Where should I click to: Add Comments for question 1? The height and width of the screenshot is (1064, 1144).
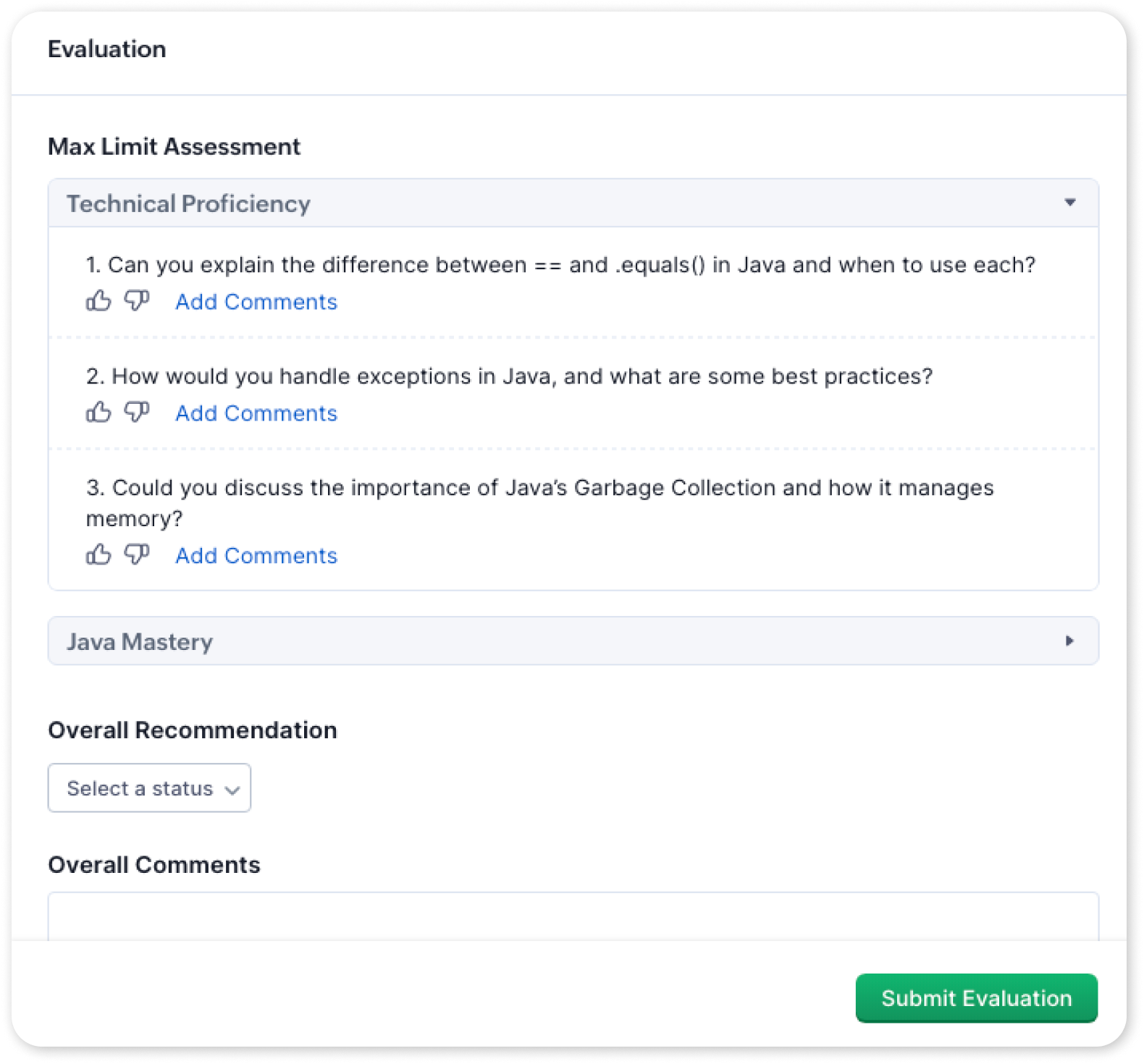coord(256,302)
